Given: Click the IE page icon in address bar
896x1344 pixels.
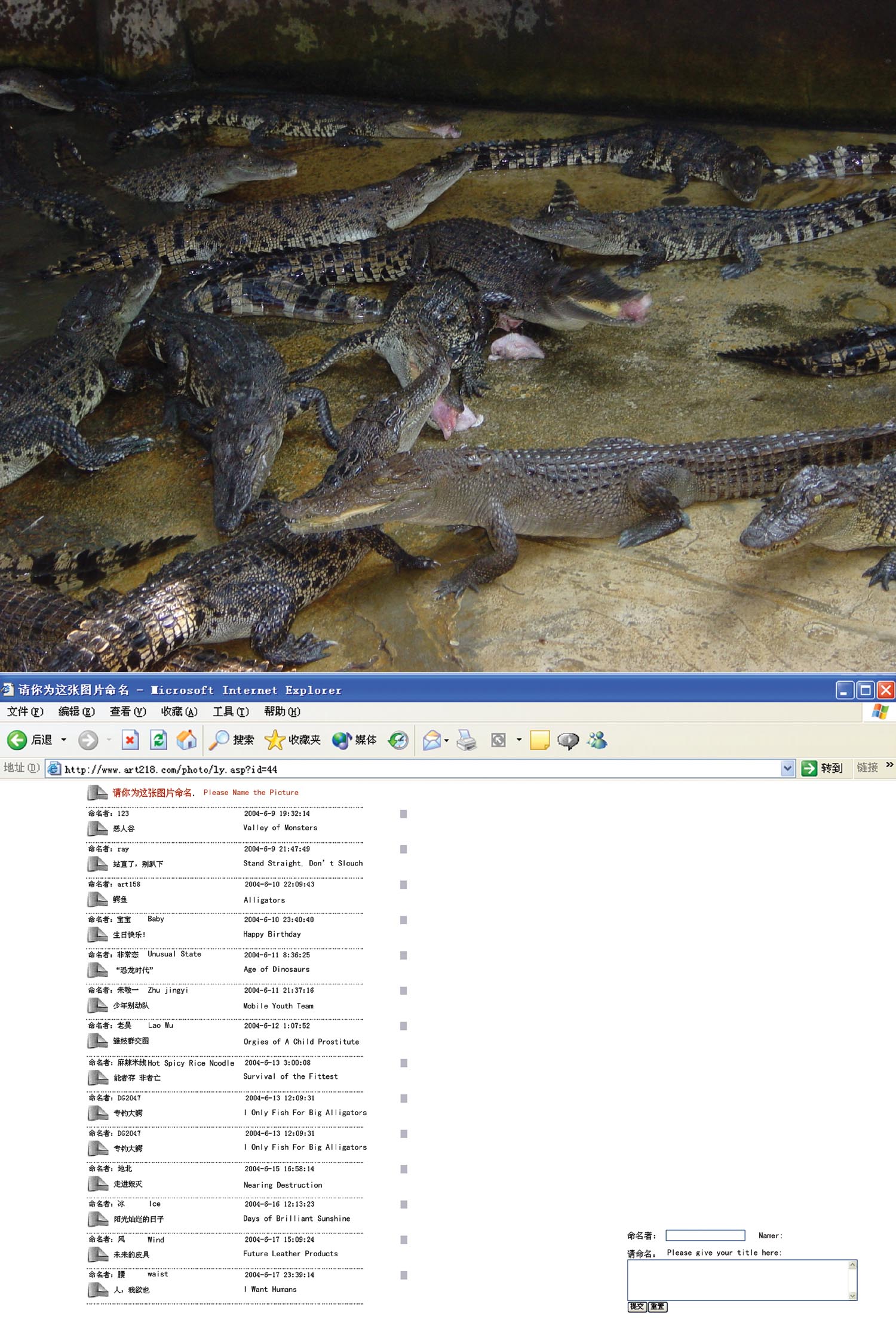Looking at the screenshot, I should click(54, 769).
